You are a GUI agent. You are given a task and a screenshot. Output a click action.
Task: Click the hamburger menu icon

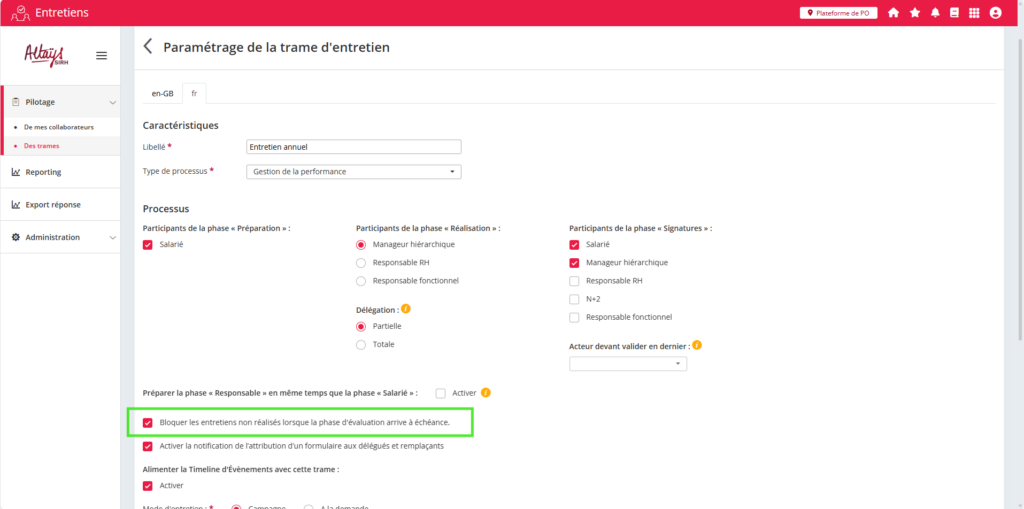pos(101,55)
